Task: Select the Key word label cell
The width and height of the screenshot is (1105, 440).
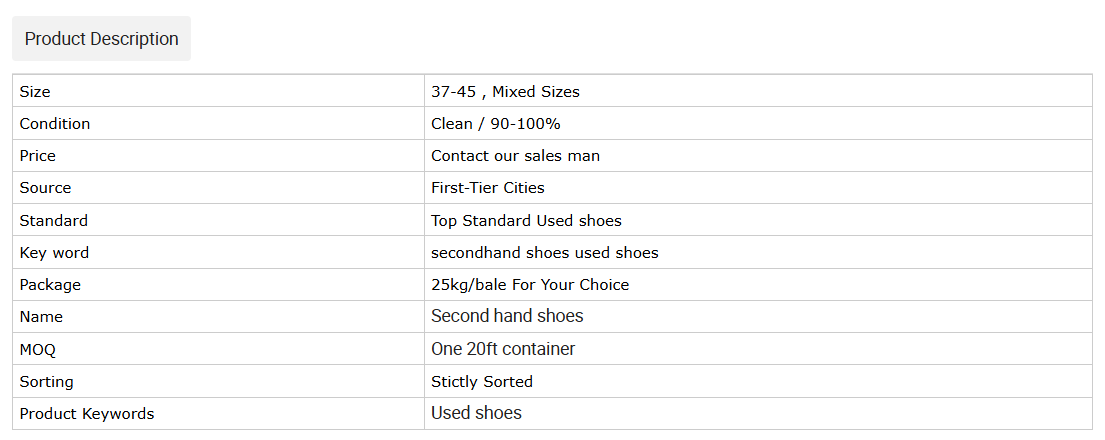Action: click(x=218, y=252)
